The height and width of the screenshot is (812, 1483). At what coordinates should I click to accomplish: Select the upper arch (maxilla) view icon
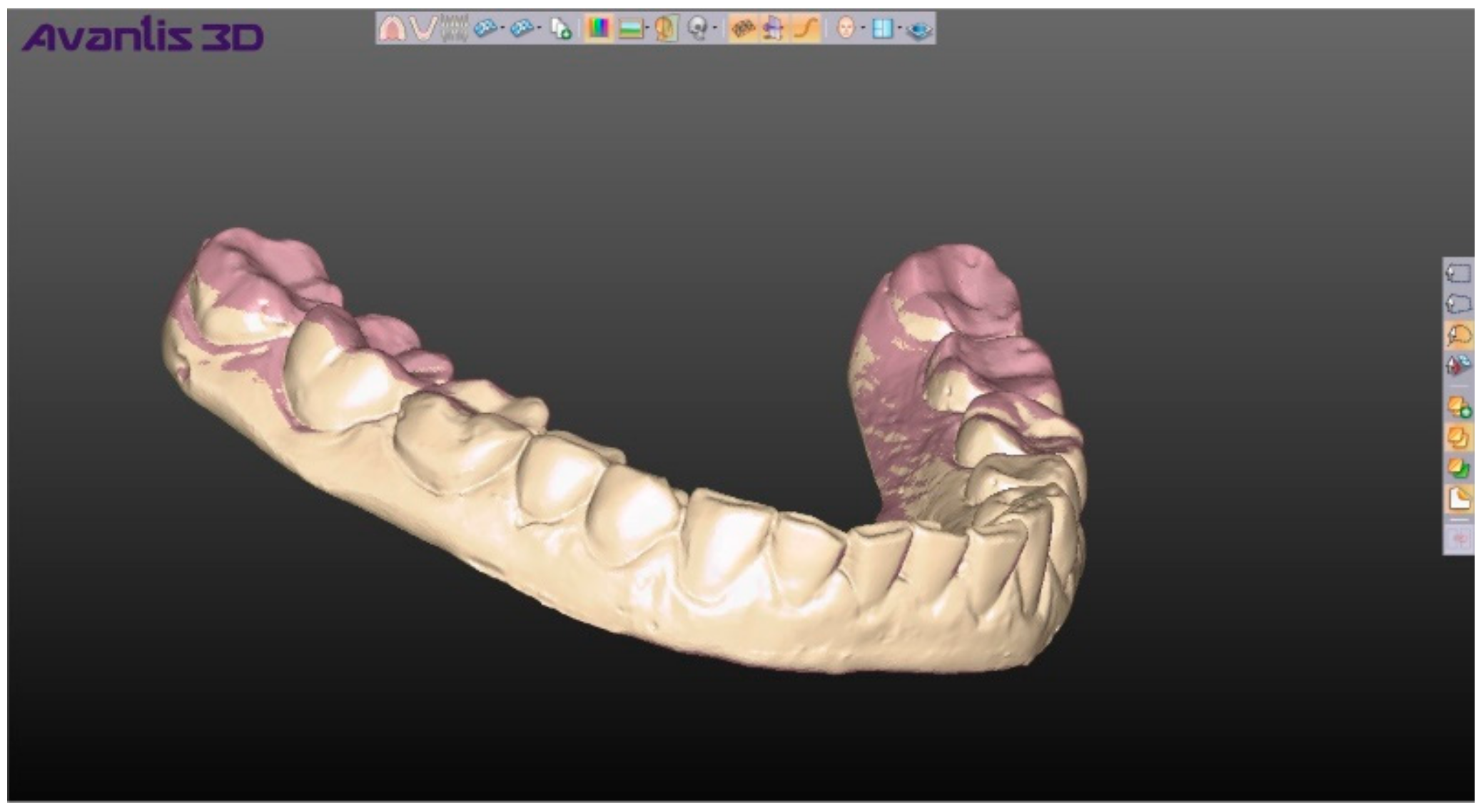(x=392, y=29)
